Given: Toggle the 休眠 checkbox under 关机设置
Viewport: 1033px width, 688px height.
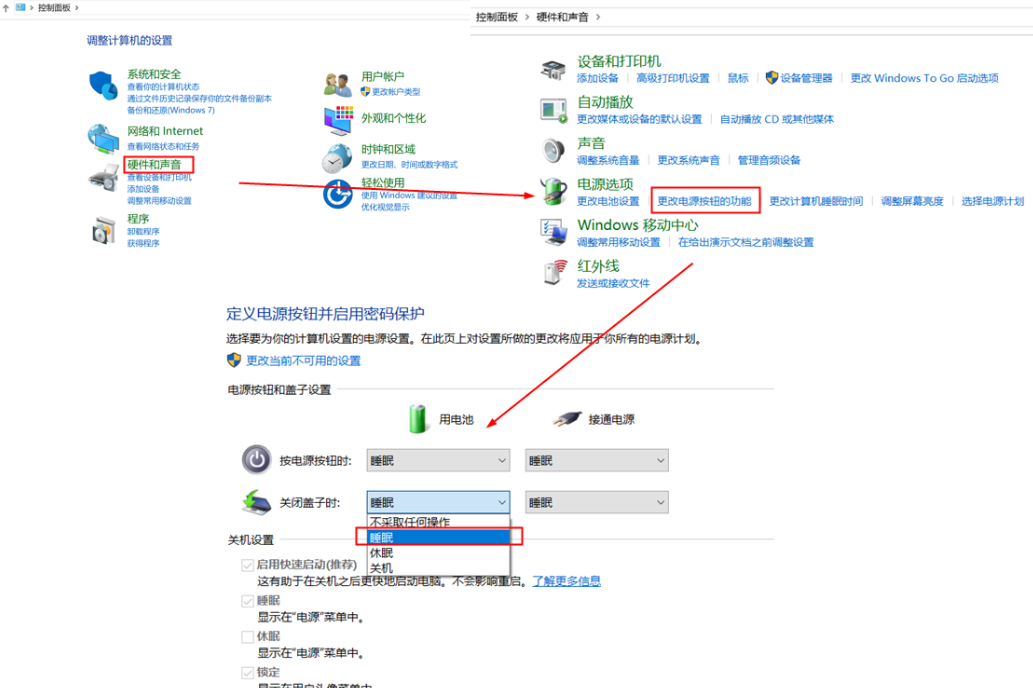Looking at the screenshot, I should point(247,637).
